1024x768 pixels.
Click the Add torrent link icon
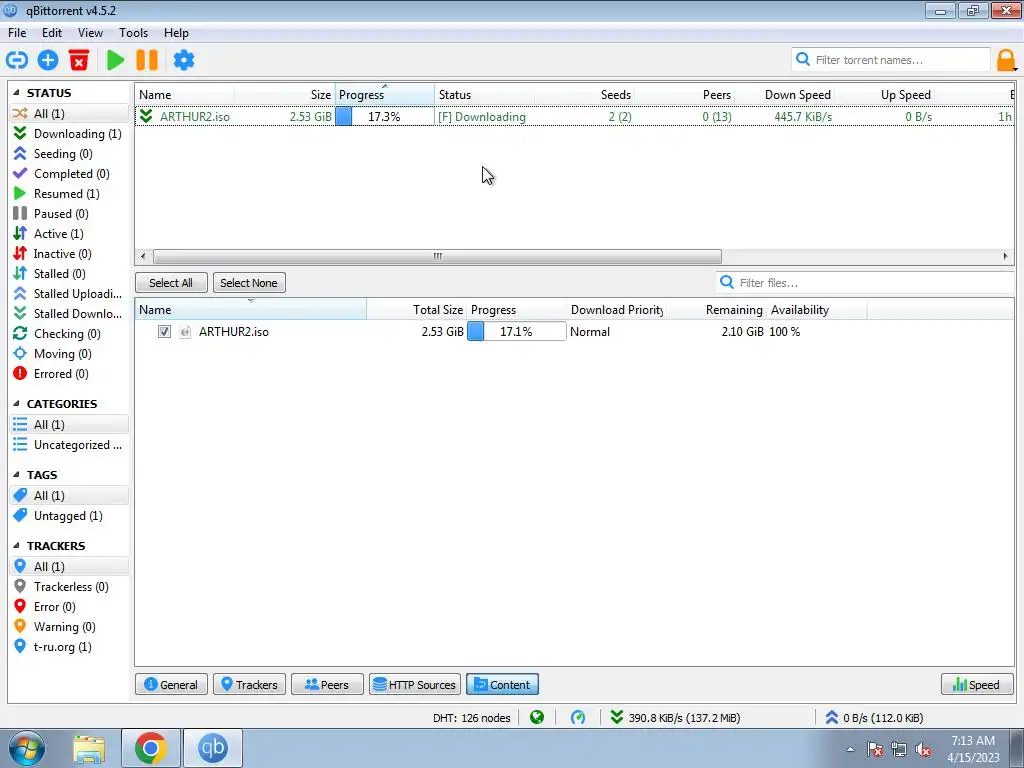17,60
